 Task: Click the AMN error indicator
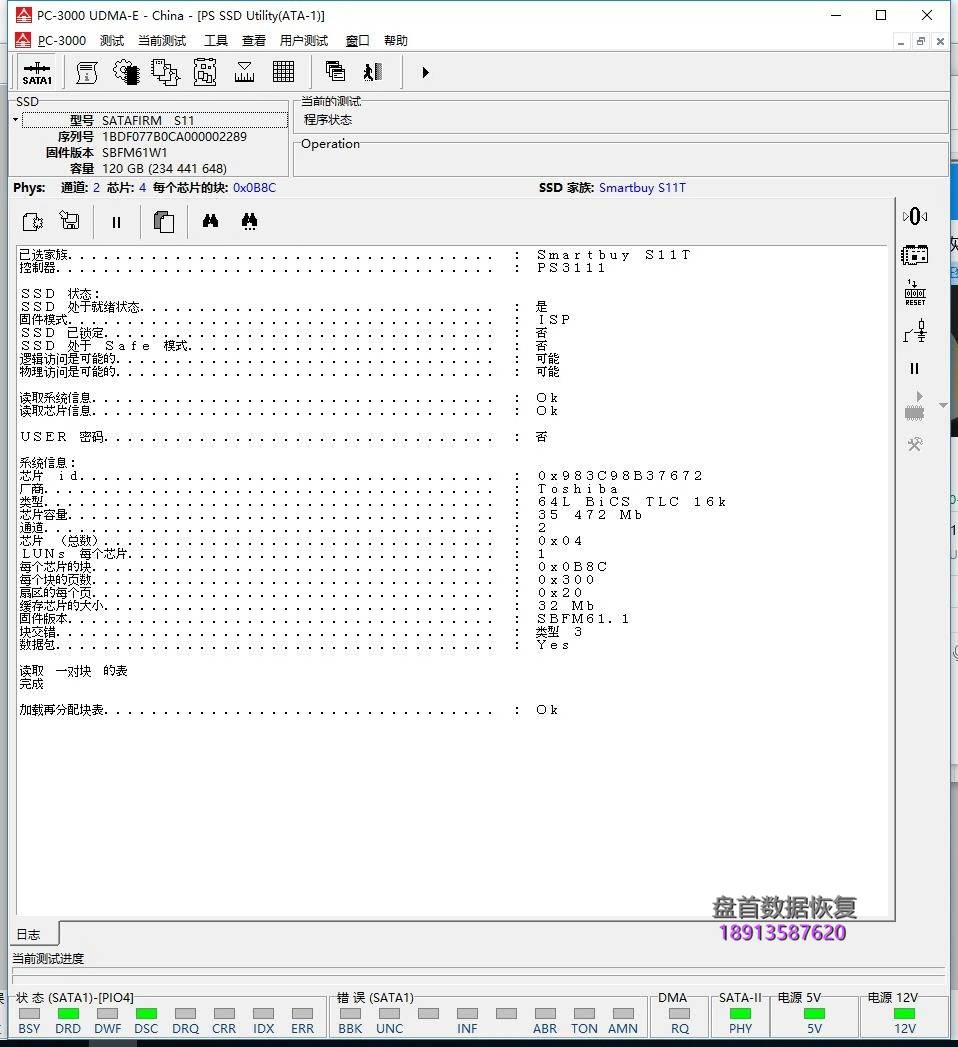tap(624, 1014)
